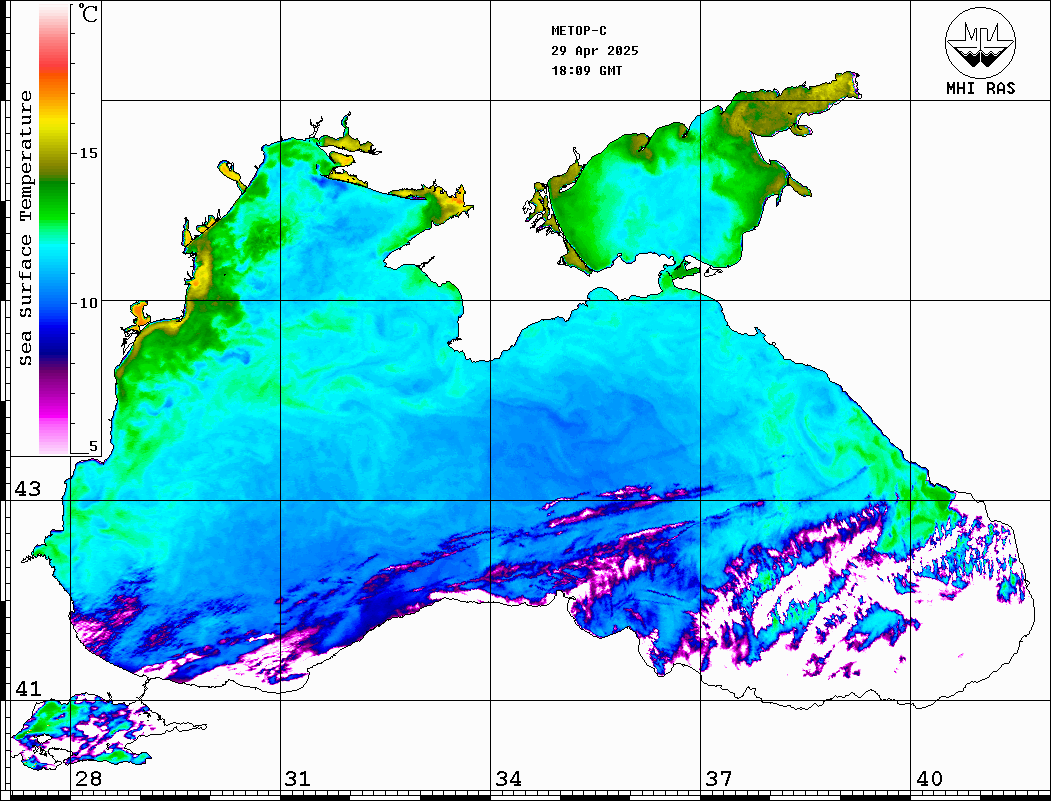Click the 15 value on the color scale
Viewport: 1051px width, 801px height.
(x=88, y=153)
